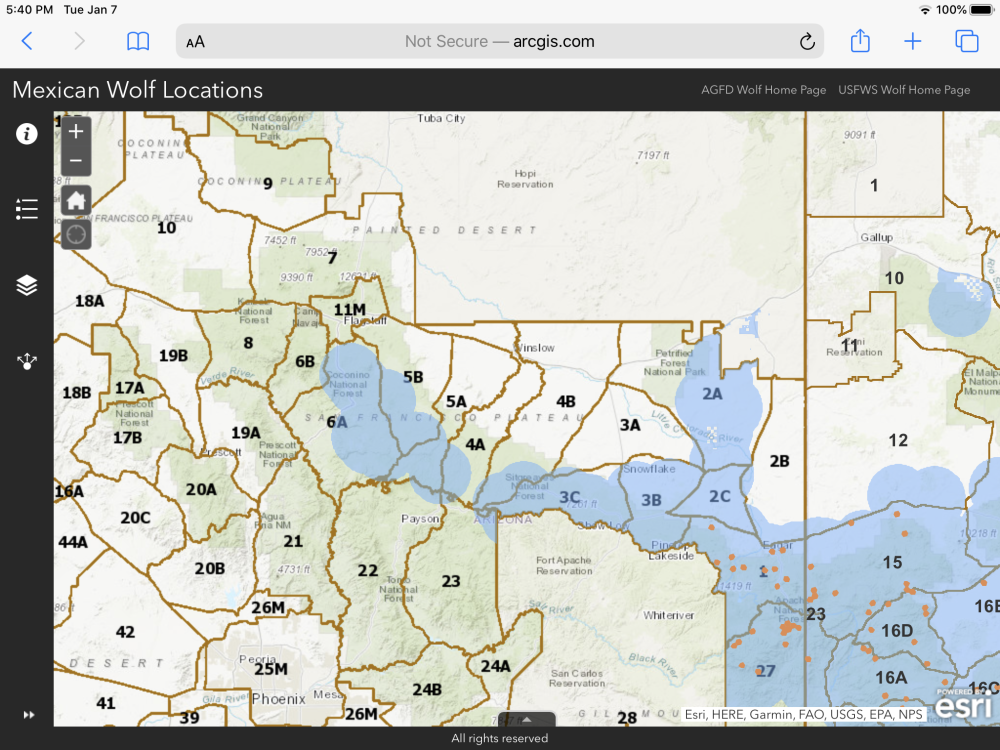This screenshot has height=750, width=1000.
Task: Open the layers stack icon
Action: point(27,286)
